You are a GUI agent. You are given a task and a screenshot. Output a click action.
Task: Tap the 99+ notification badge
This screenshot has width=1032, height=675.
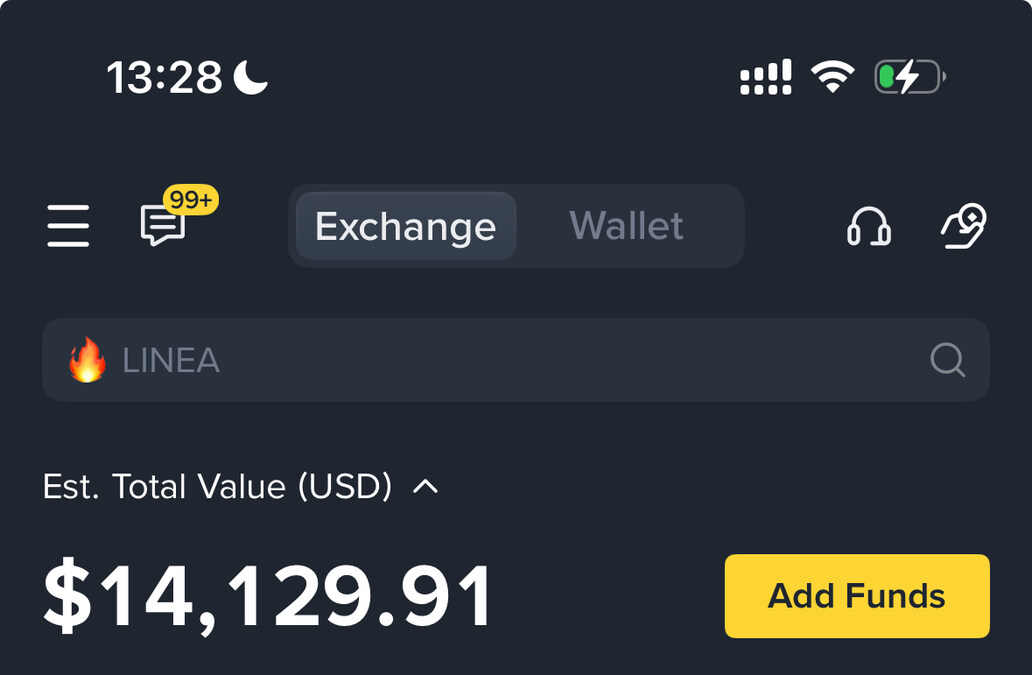click(x=191, y=199)
